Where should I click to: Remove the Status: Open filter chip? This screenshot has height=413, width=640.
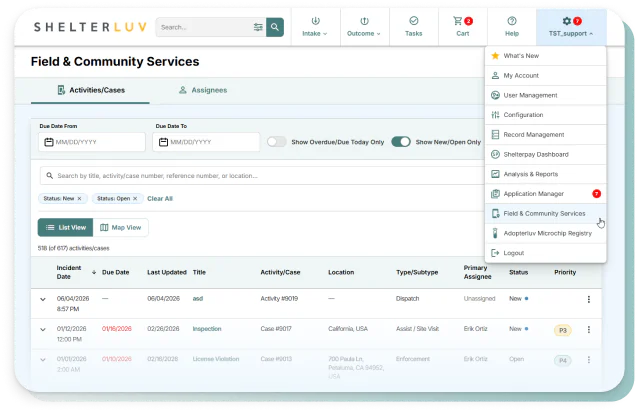point(135,198)
